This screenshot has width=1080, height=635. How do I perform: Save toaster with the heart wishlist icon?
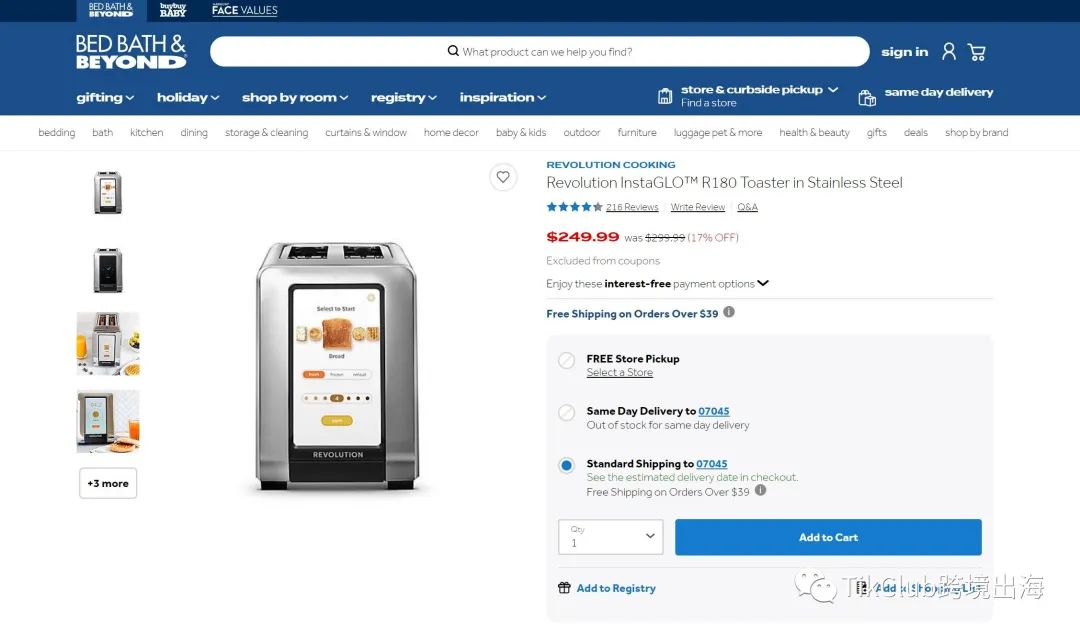pyautogui.click(x=503, y=177)
